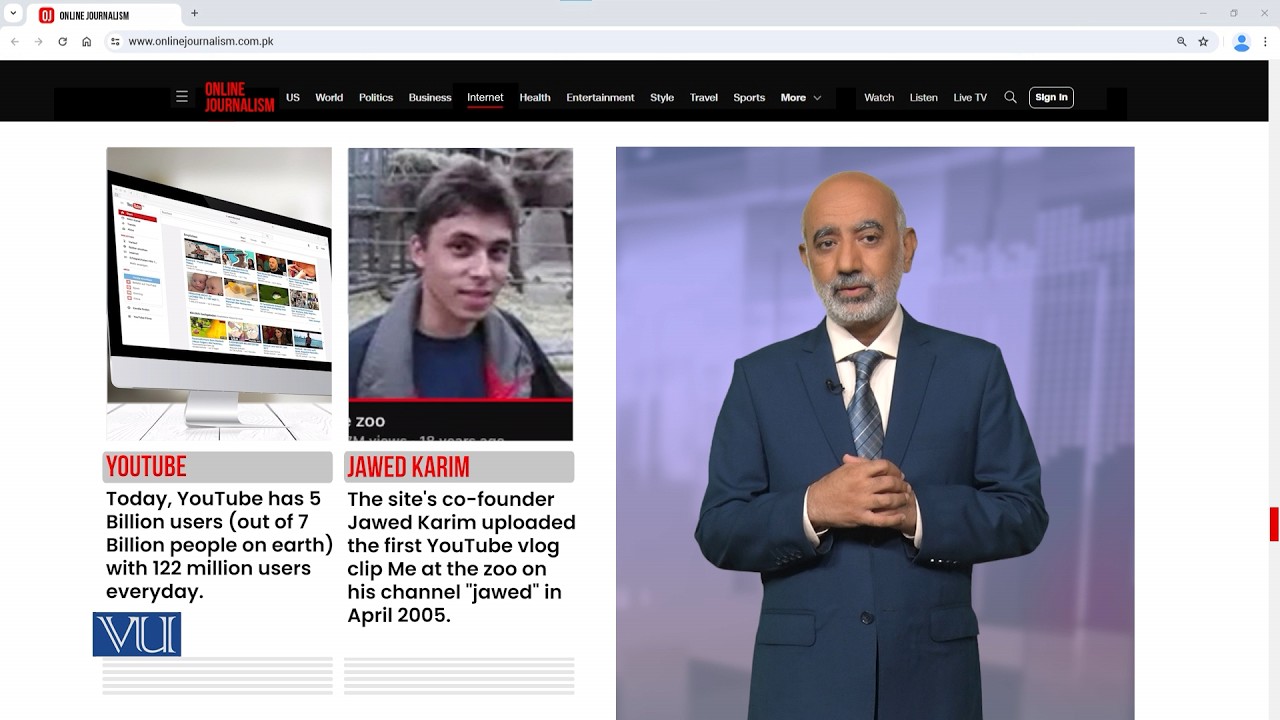Select the Online Journalism browser tab

pyautogui.click(x=103, y=15)
